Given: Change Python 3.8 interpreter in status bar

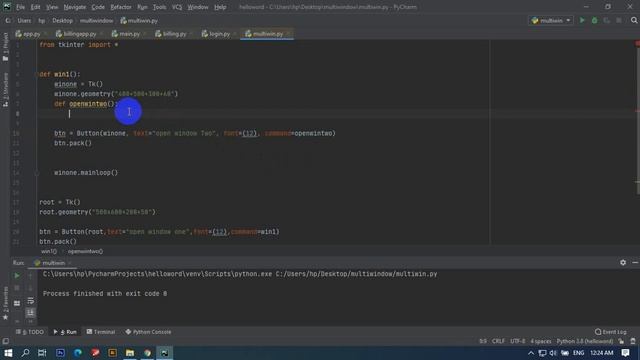Looking at the screenshot, I should [x=584, y=341].
